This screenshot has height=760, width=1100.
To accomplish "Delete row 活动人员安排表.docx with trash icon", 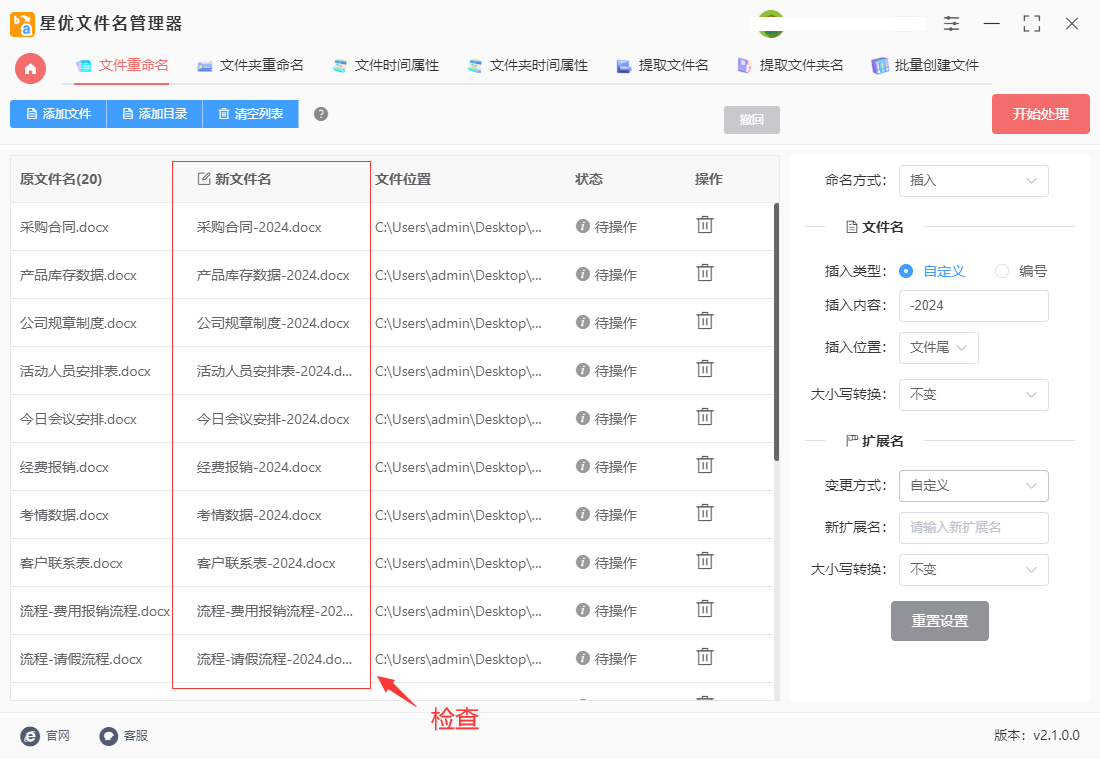I will pyautogui.click(x=704, y=369).
